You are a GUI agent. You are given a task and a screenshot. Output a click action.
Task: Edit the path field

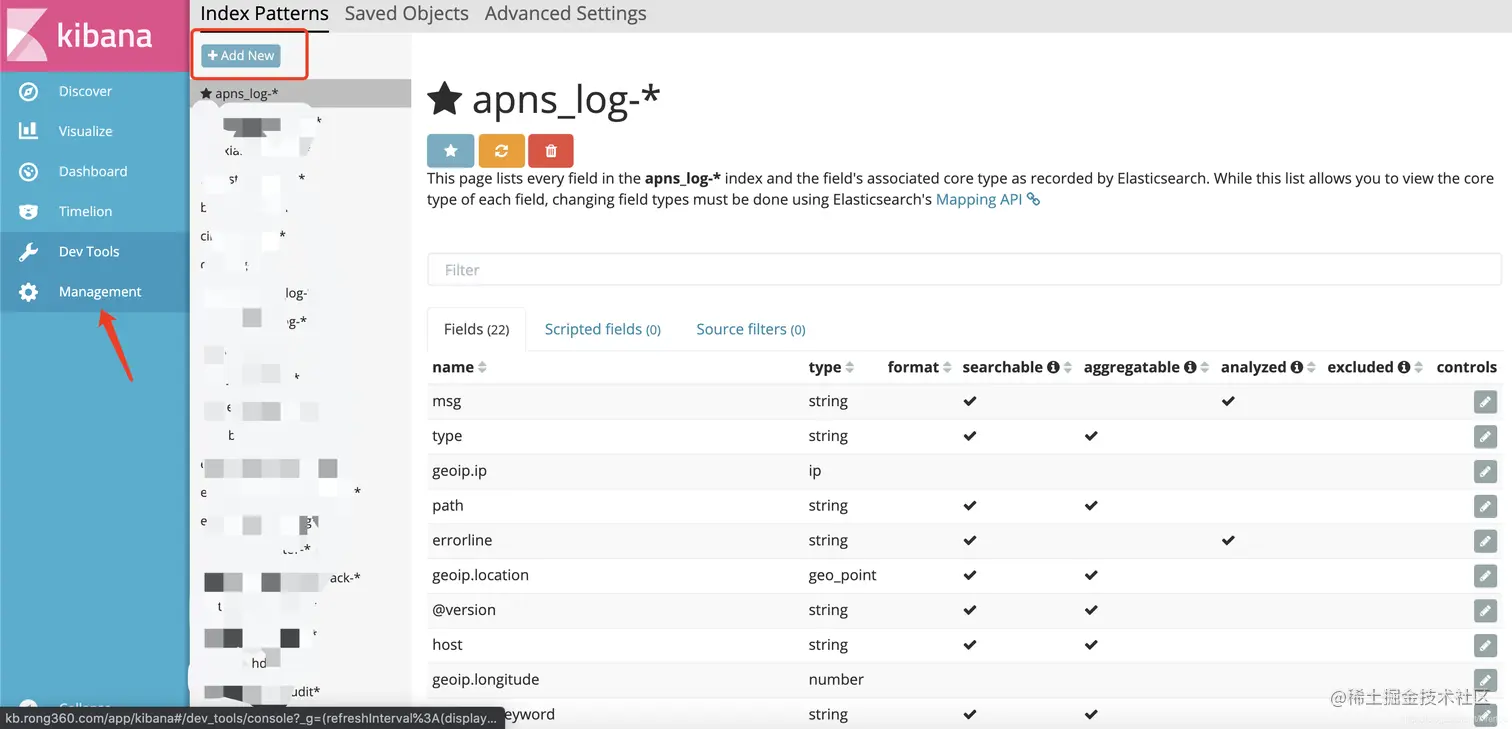tap(1485, 506)
